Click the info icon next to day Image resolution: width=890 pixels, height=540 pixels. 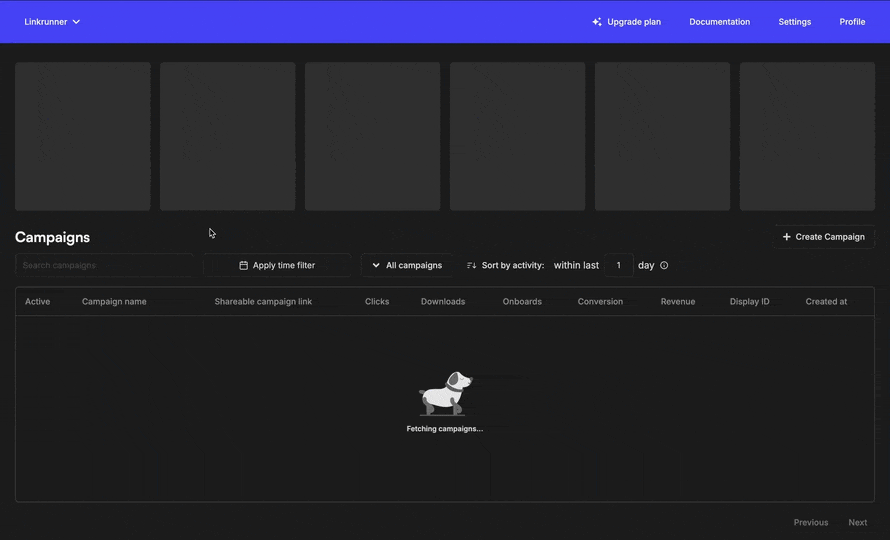click(x=664, y=266)
